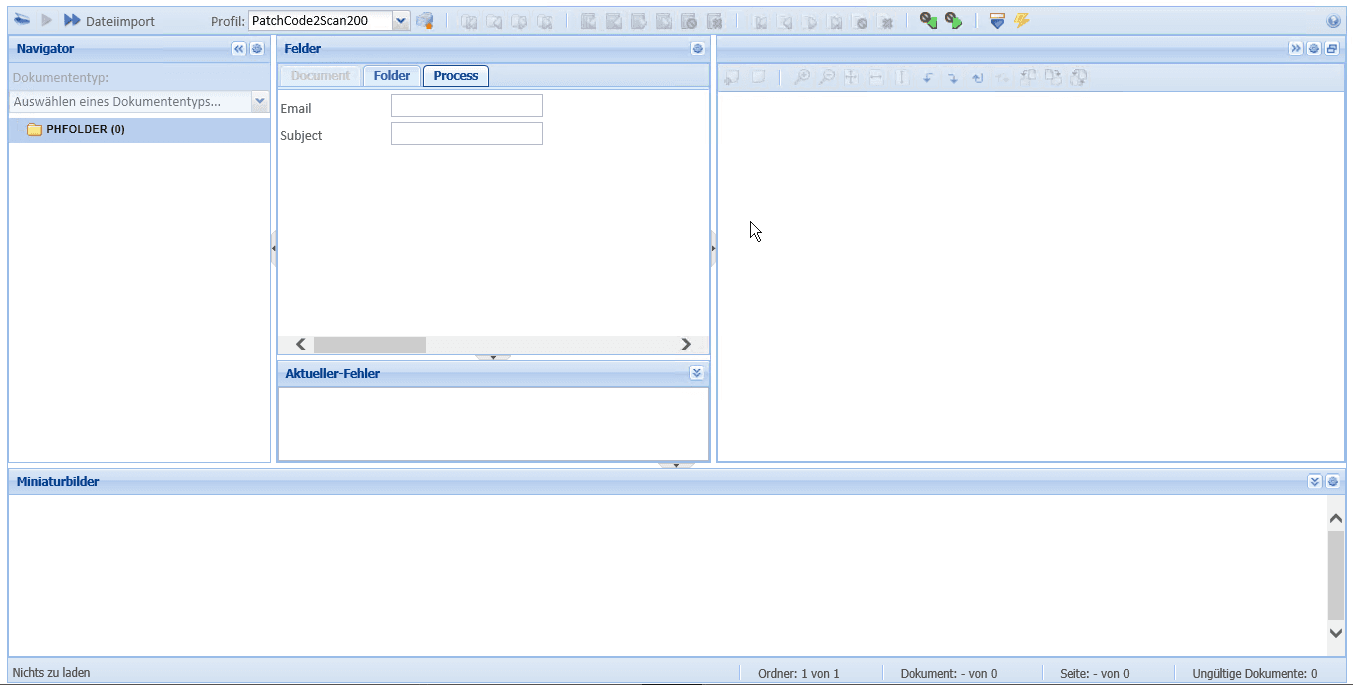Start the Dateiimport scan process
This screenshot has height=685, width=1353.
[72, 18]
